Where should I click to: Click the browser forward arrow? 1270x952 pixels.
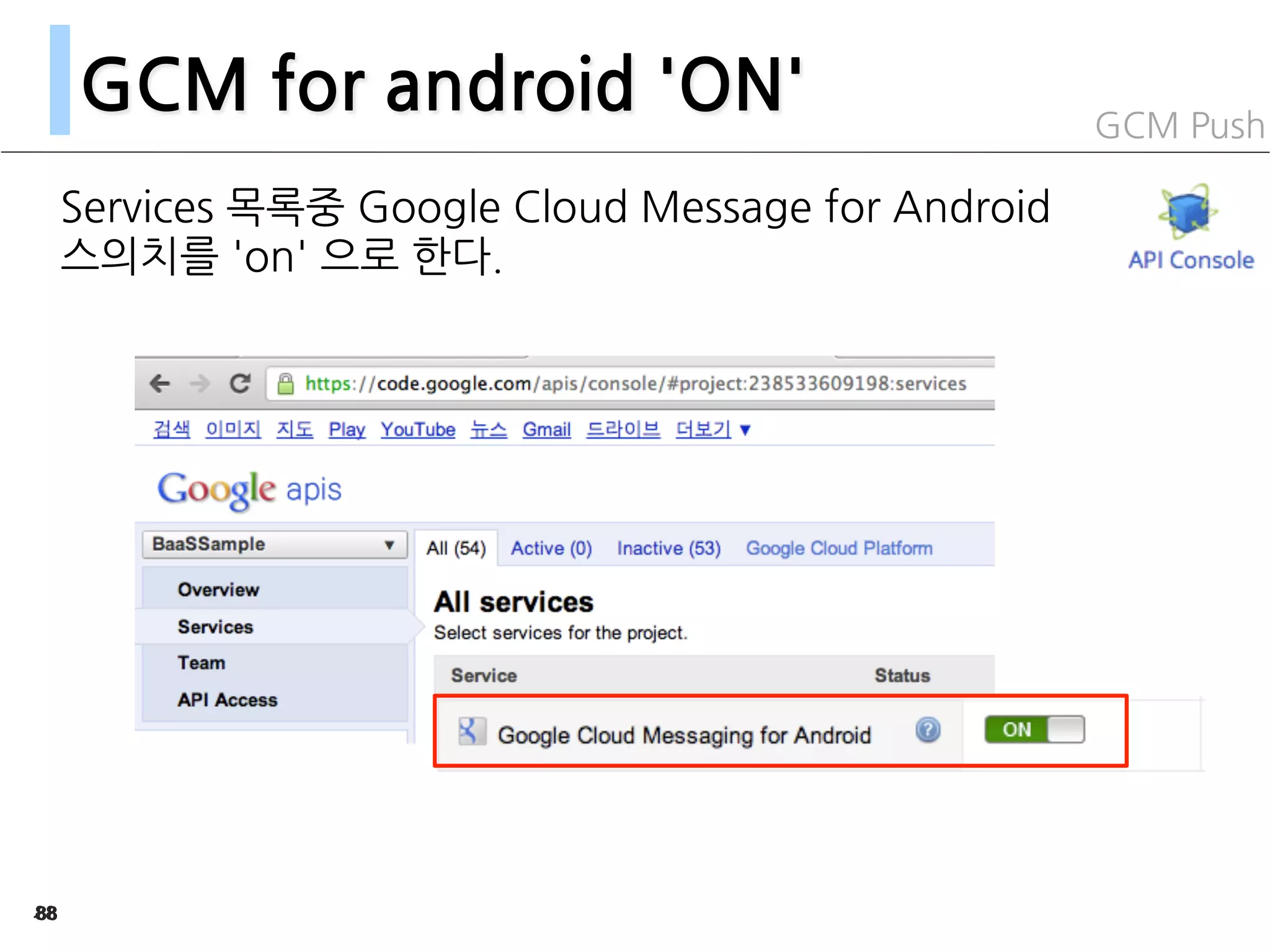200,384
